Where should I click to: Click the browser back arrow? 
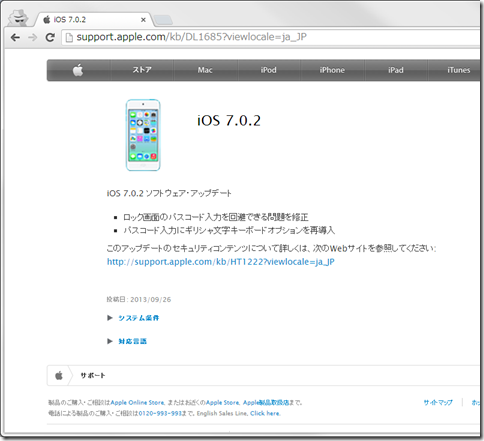coord(15,37)
